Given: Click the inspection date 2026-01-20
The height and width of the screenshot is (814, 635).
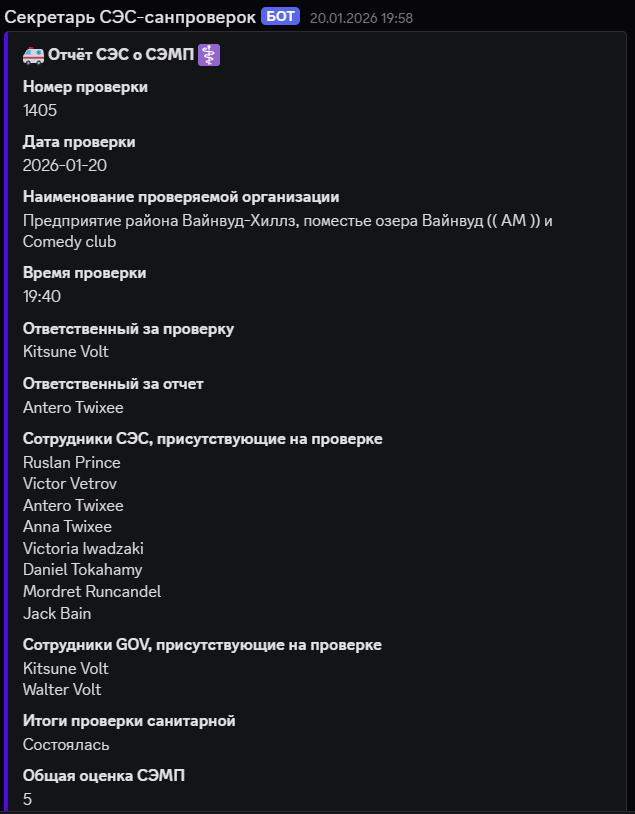Looking at the screenshot, I should [x=65, y=165].
